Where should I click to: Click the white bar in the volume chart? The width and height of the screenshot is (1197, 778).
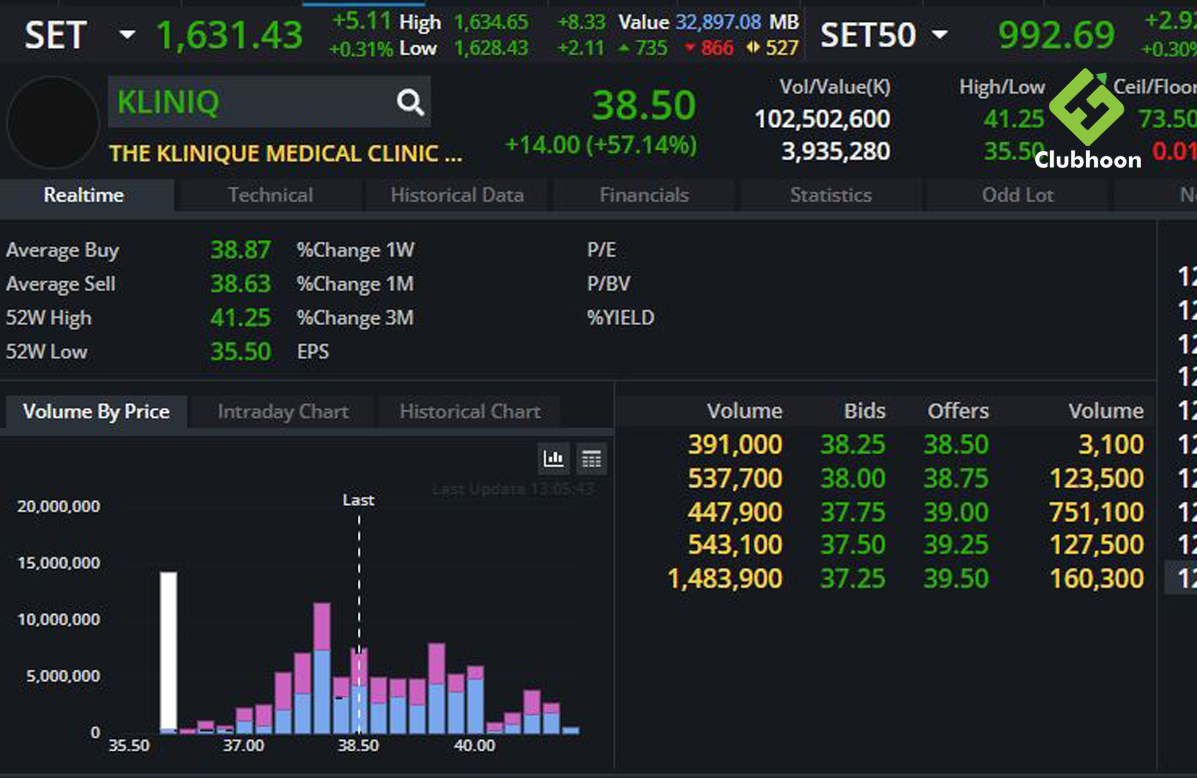169,652
